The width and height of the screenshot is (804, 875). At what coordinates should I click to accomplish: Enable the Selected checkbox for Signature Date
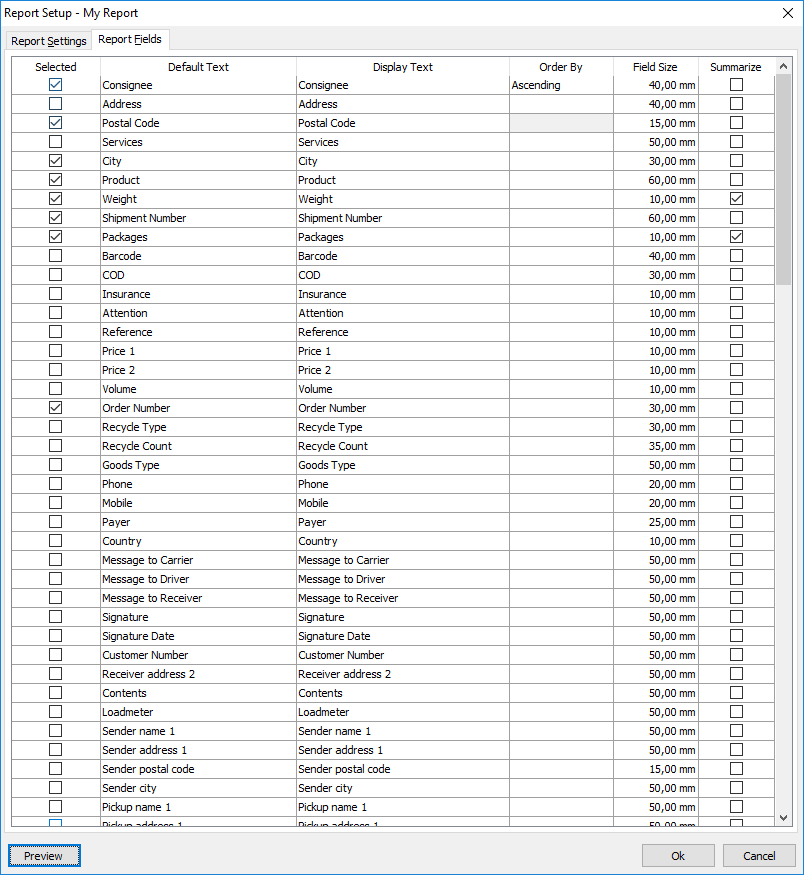[x=55, y=636]
